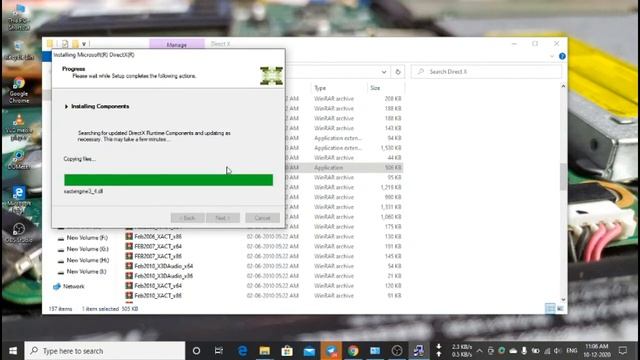Open File Explorer from the taskbar

264,351
